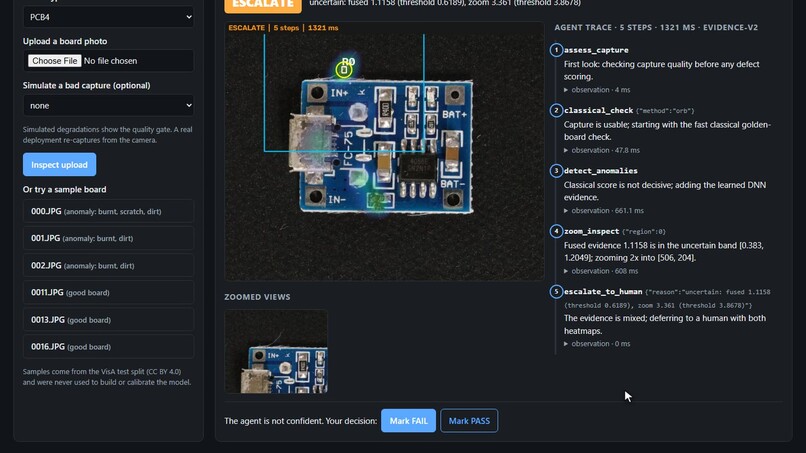Click the AGENT TRACE header text
This screenshot has width=806, height=453.
click(656, 27)
